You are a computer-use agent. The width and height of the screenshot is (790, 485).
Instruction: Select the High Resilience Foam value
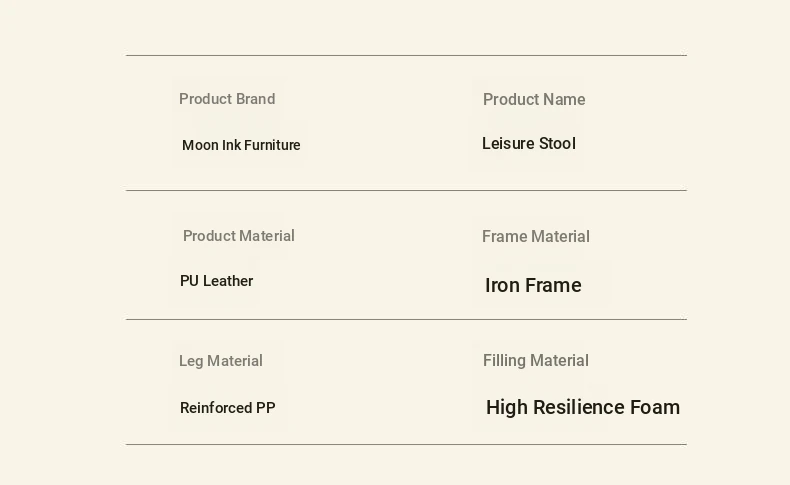pyautogui.click(x=583, y=407)
